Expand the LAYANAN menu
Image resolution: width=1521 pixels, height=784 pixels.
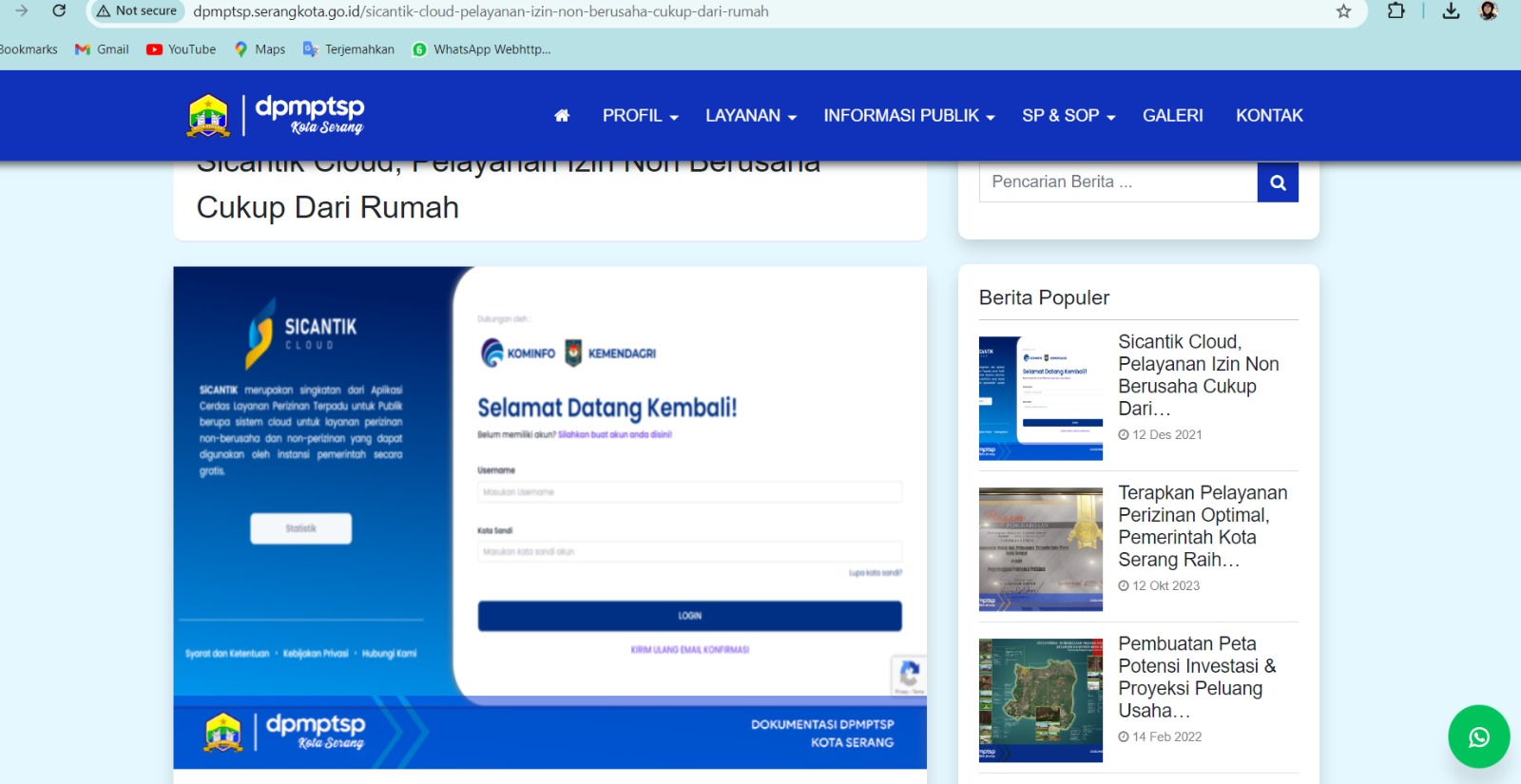(751, 116)
